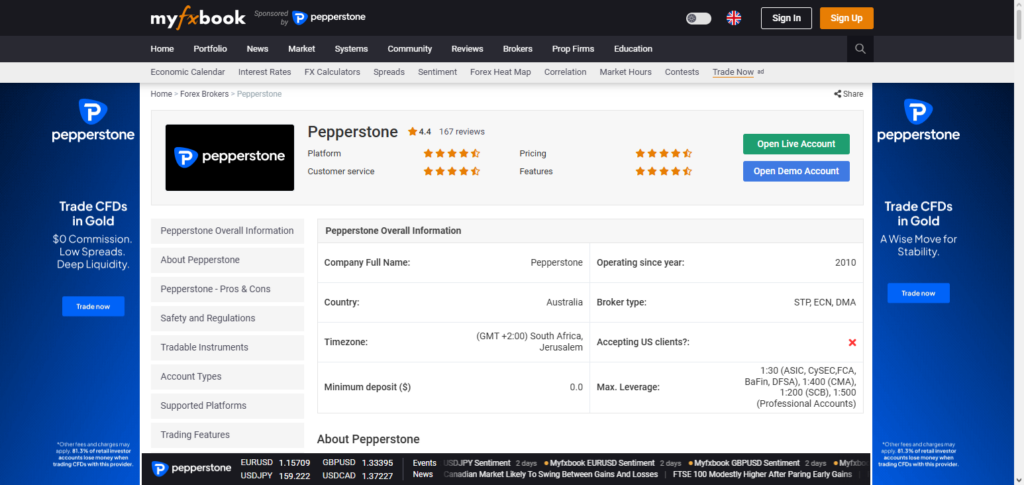Open the Brokers menu
1024x485 pixels.
click(517, 49)
